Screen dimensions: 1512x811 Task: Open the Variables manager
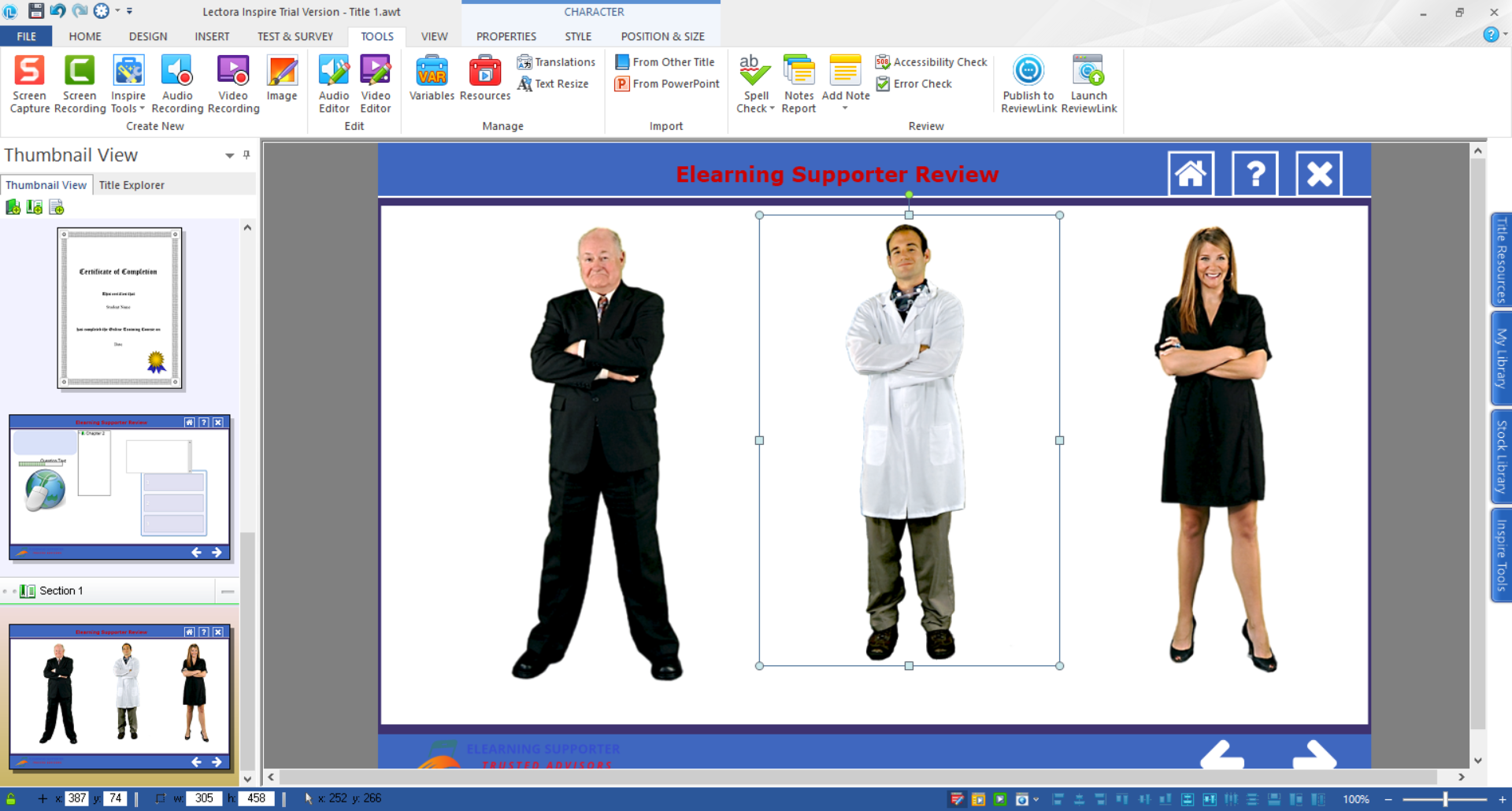click(432, 71)
